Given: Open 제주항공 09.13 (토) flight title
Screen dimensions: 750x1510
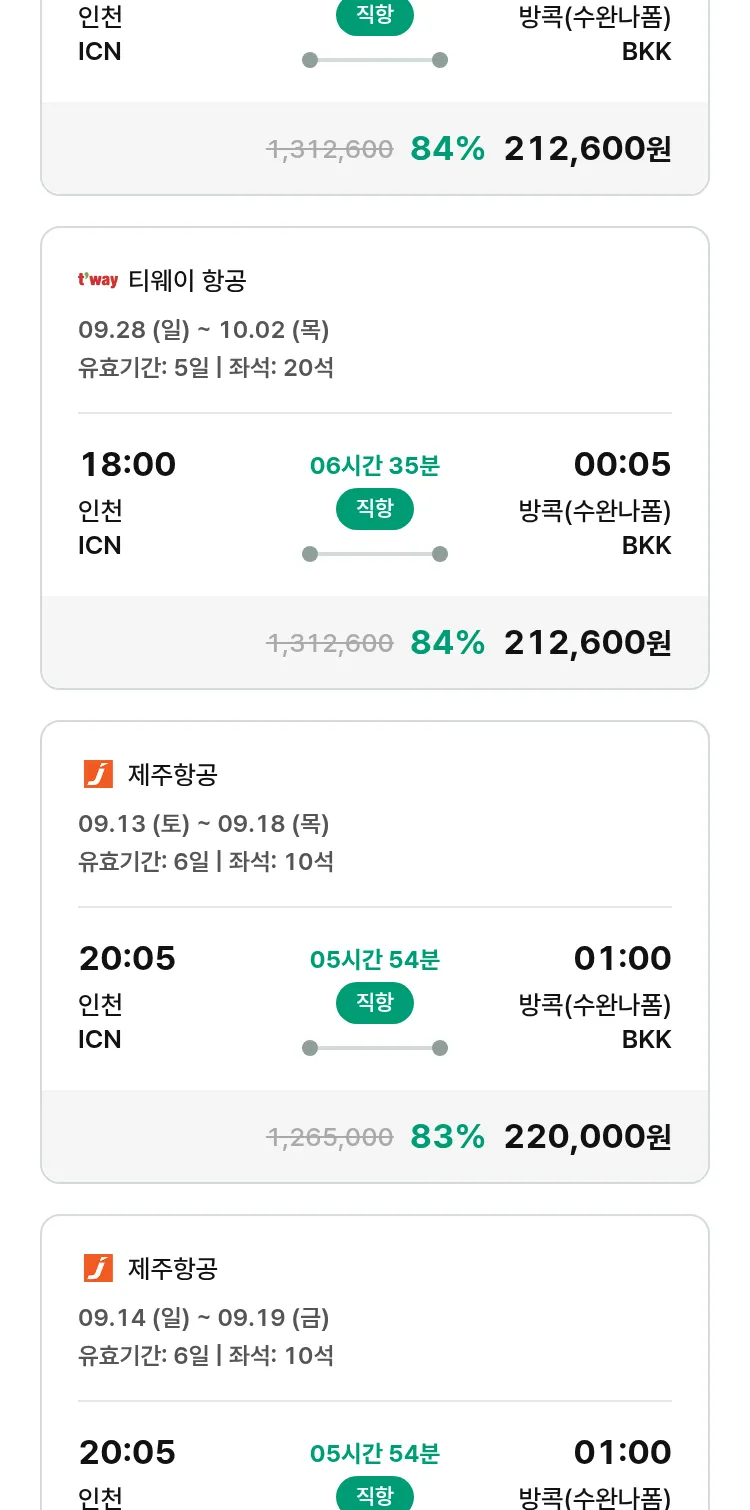Looking at the screenshot, I should (173, 774).
